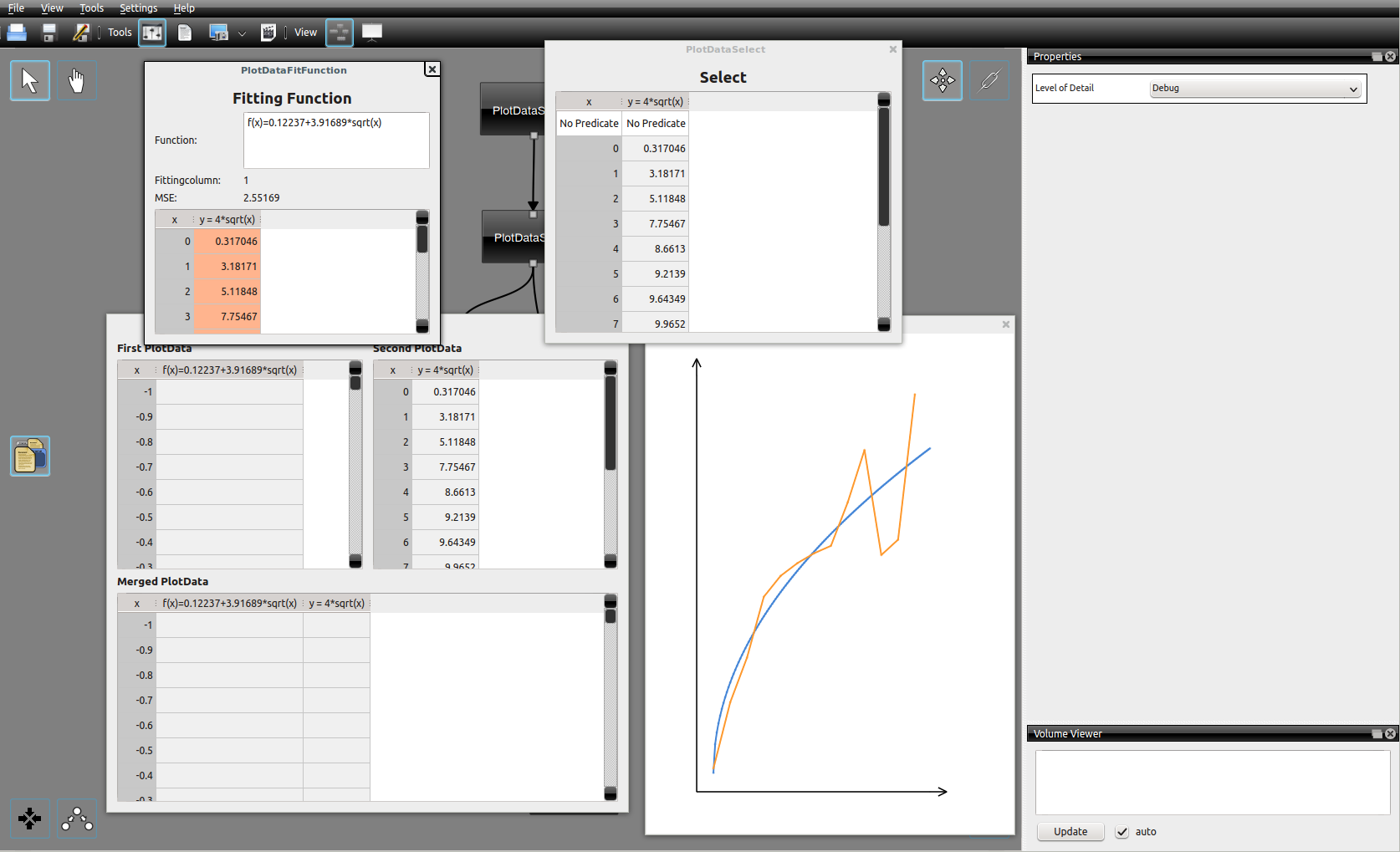The width and height of the screenshot is (1400, 852).
Task: Click the three-circle graph layout icon
Action: tap(77, 819)
